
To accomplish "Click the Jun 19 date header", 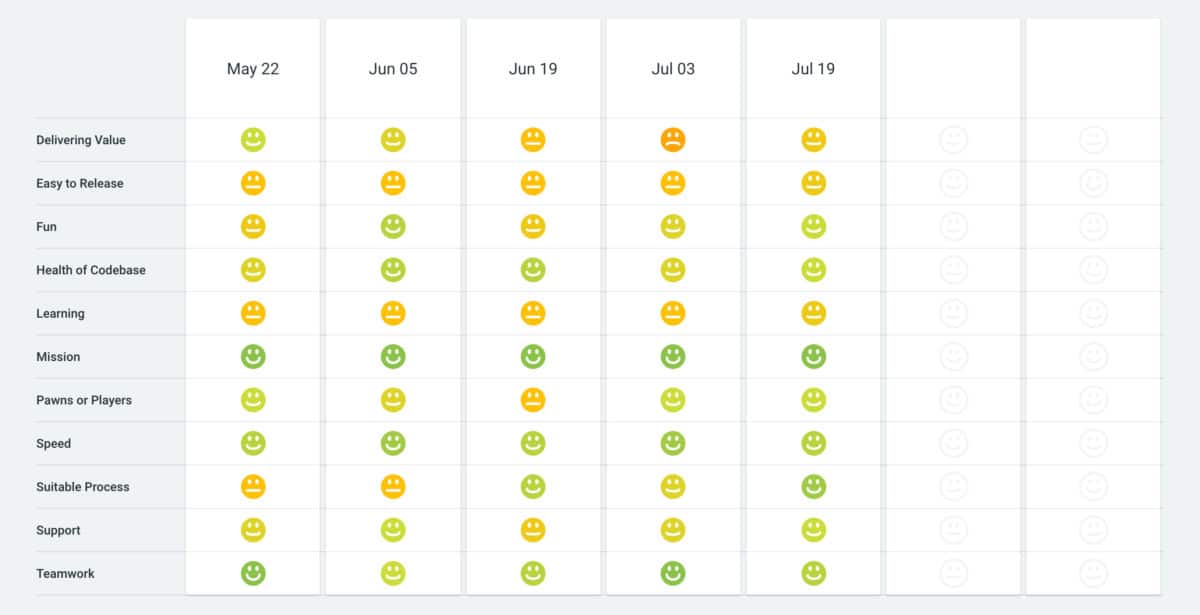I will click(533, 69).
